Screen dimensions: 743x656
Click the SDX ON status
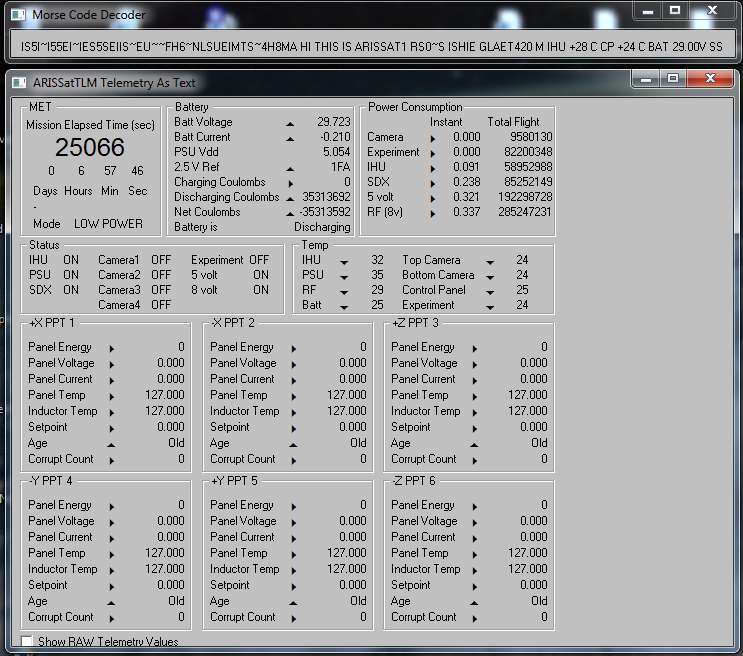(x=71, y=290)
